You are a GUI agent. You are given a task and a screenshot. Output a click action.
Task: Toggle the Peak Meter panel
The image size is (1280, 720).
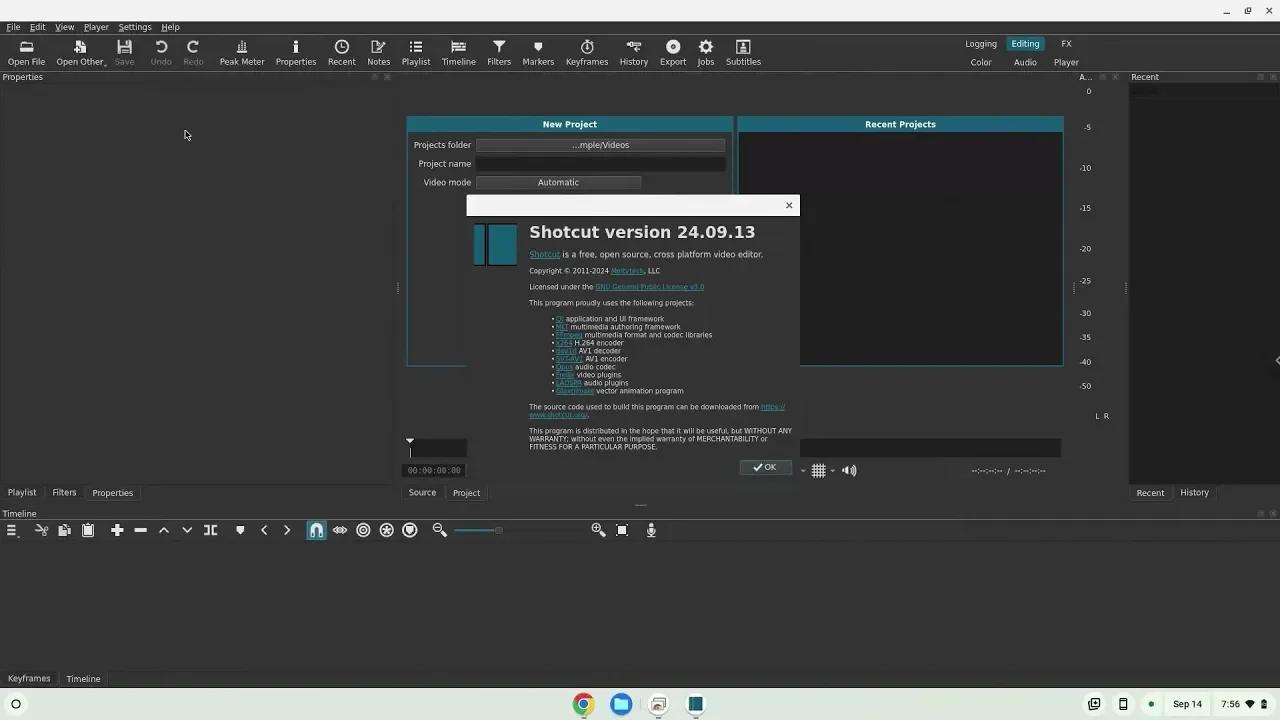click(241, 52)
